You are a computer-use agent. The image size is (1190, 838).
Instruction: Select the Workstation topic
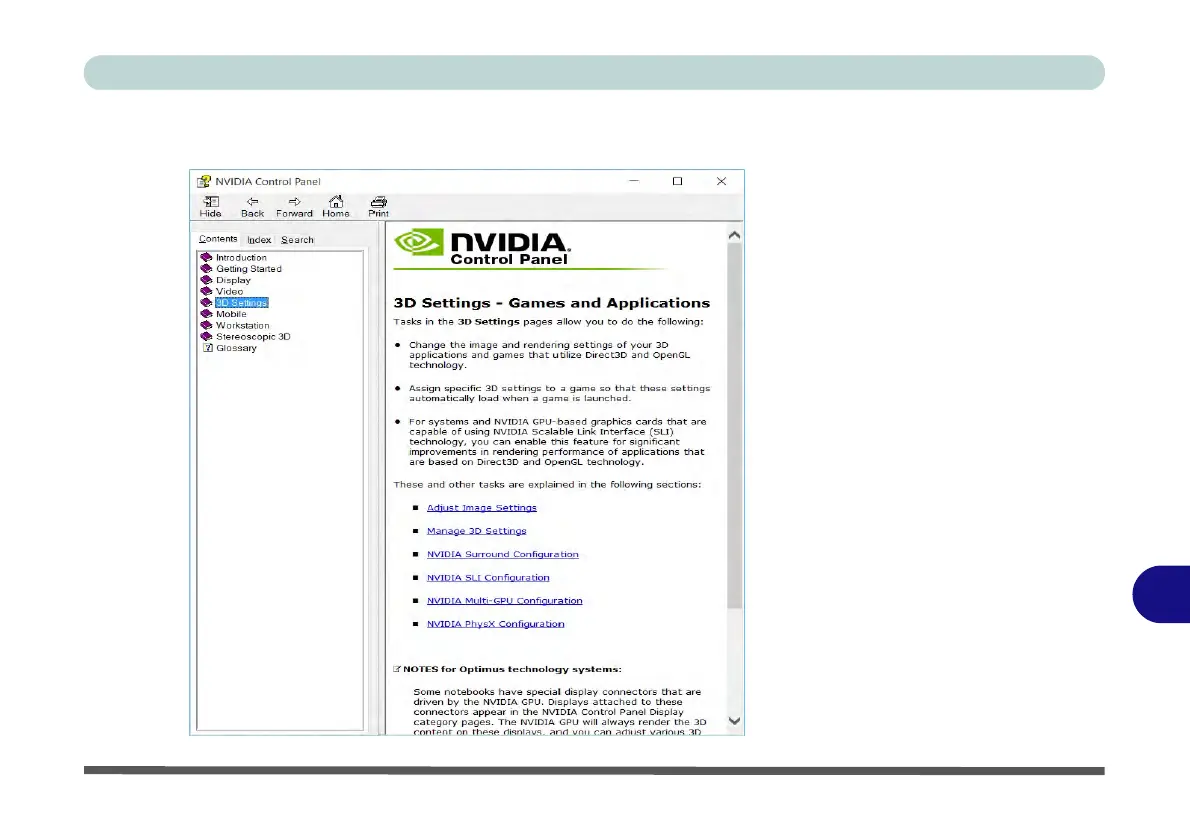pos(242,326)
